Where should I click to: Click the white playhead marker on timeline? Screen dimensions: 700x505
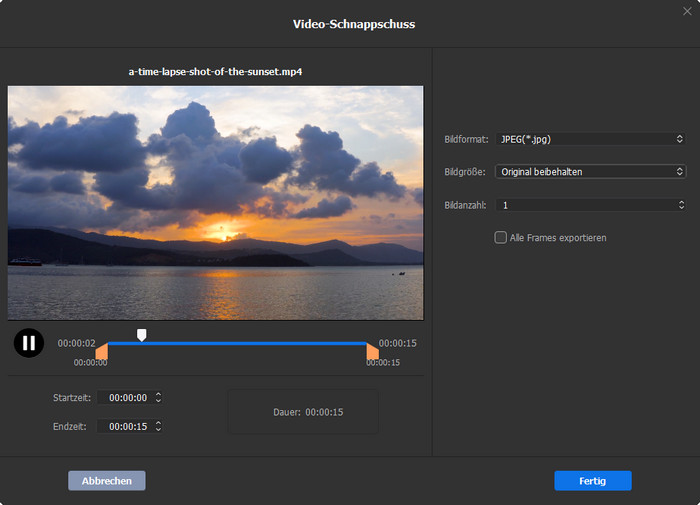coord(142,335)
